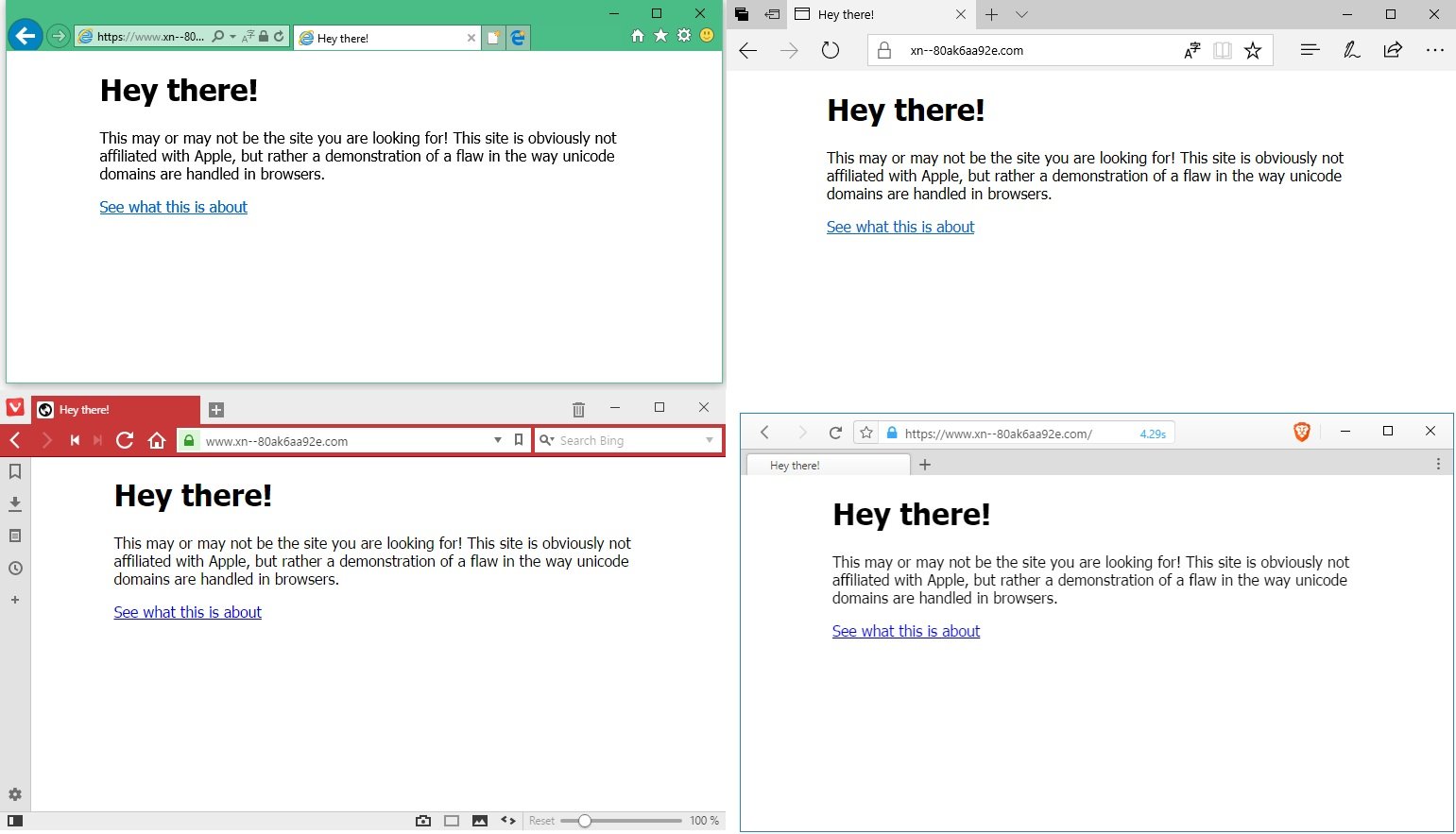Click Brave shields lion icon
Viewport: 1456px width, 834px height.
1301,432
